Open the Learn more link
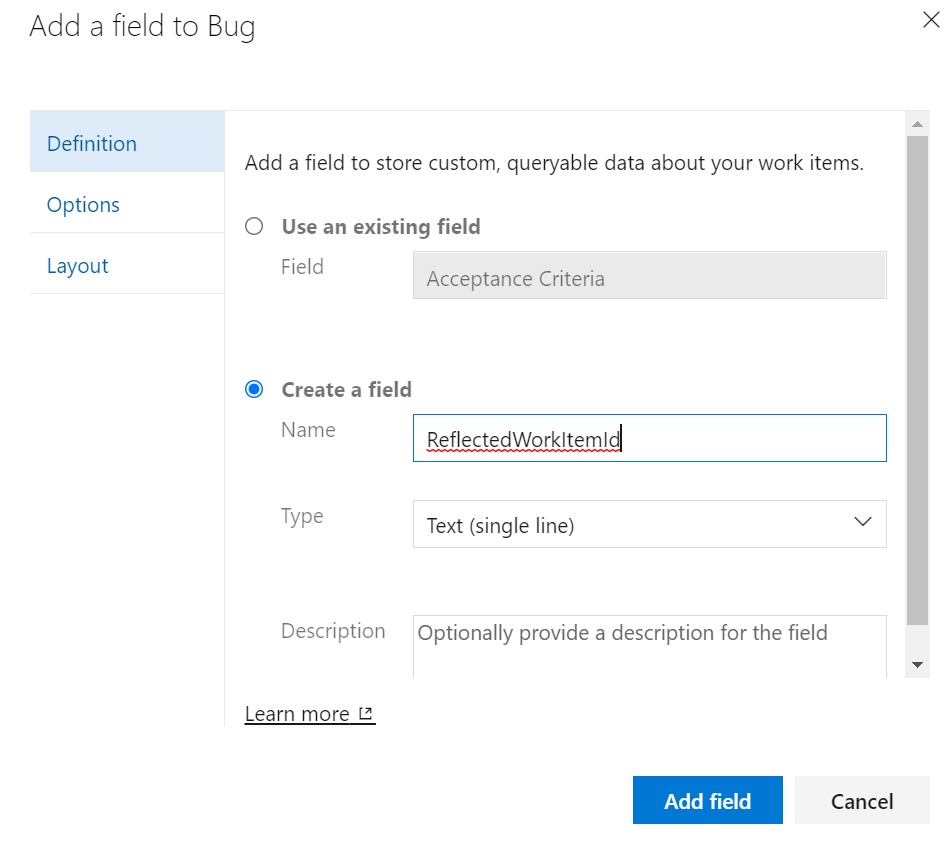 (x=310, y=714)
